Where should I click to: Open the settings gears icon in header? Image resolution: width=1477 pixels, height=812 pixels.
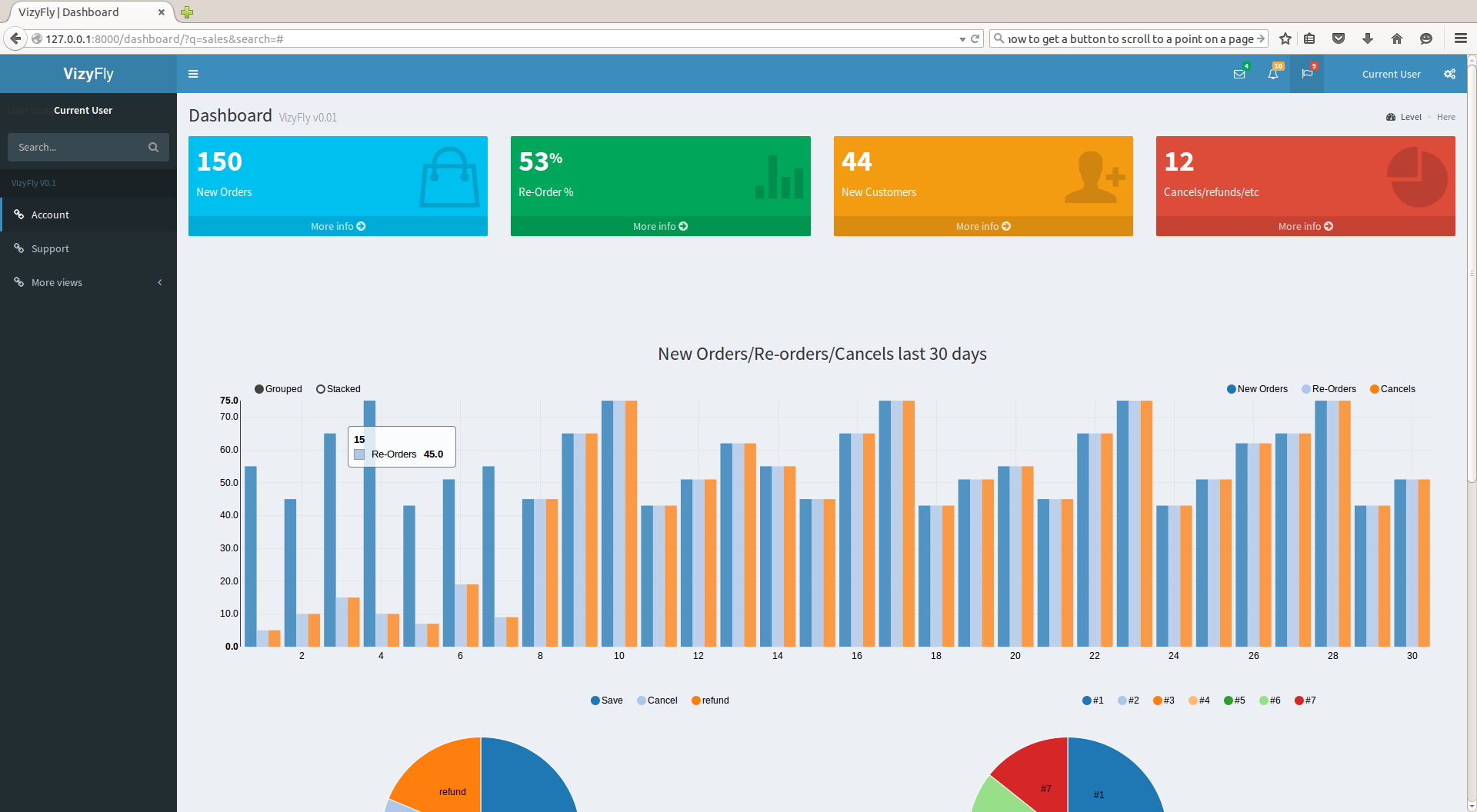pos(1449,74)
